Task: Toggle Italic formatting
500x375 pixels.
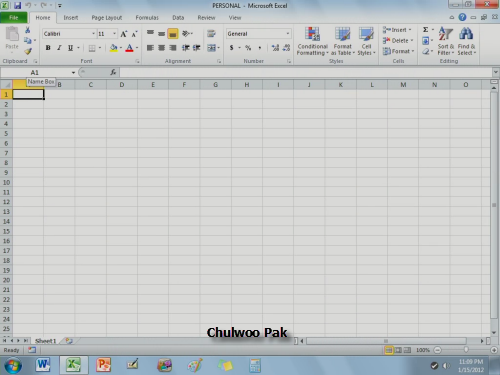Action: click(x=59, y=48)
